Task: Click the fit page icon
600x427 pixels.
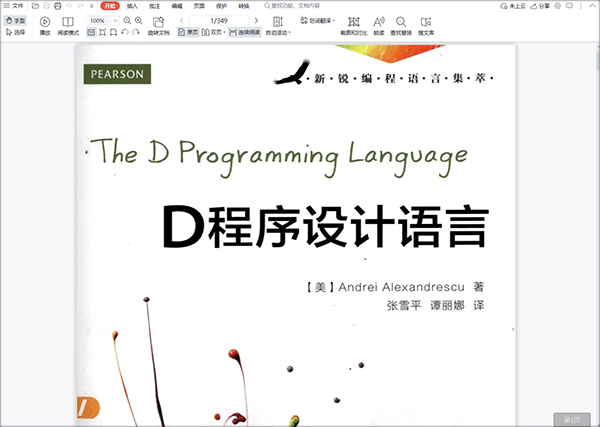Action: pos(102,33)
